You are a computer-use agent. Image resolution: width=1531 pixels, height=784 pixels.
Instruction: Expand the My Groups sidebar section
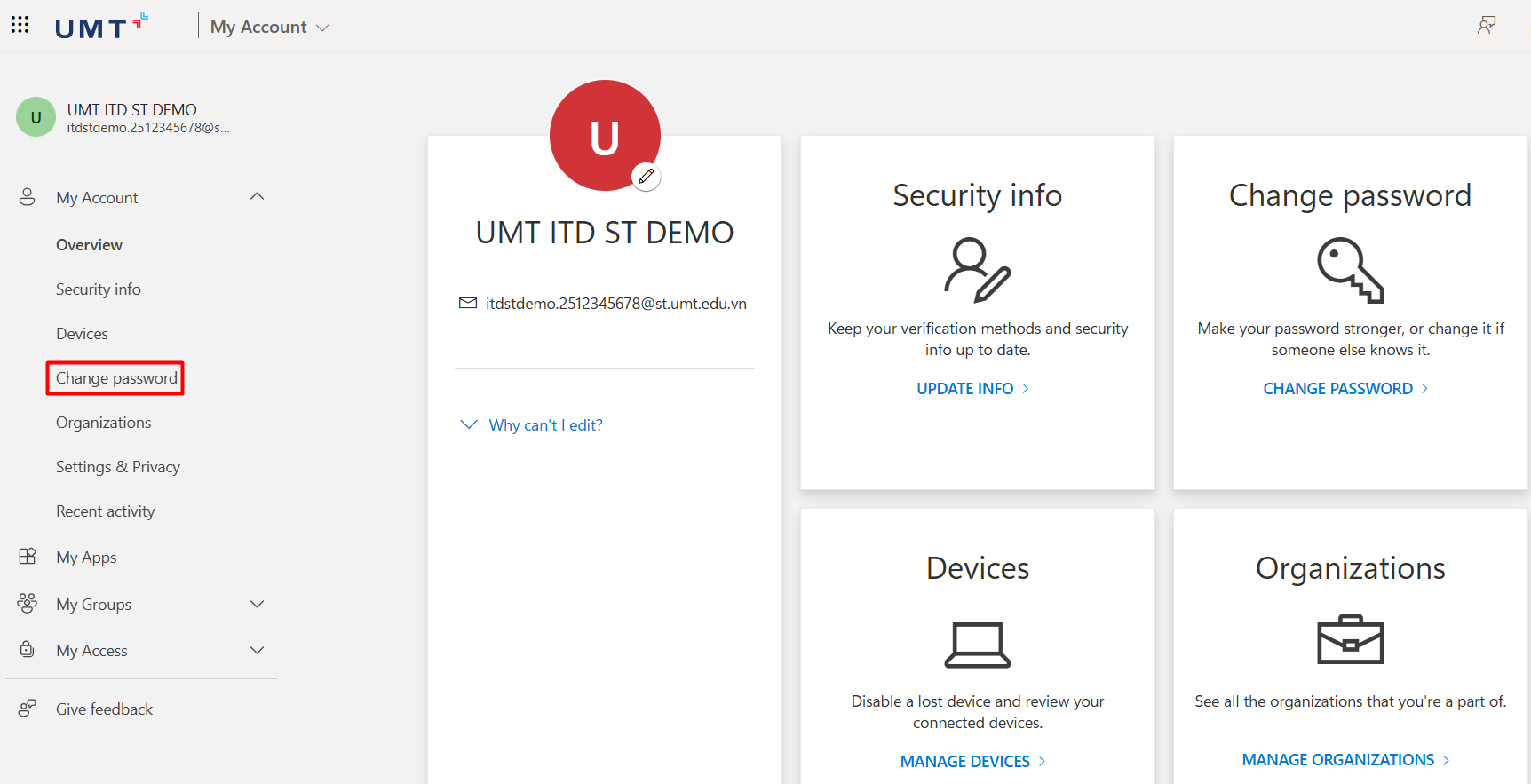click(257, 605)
